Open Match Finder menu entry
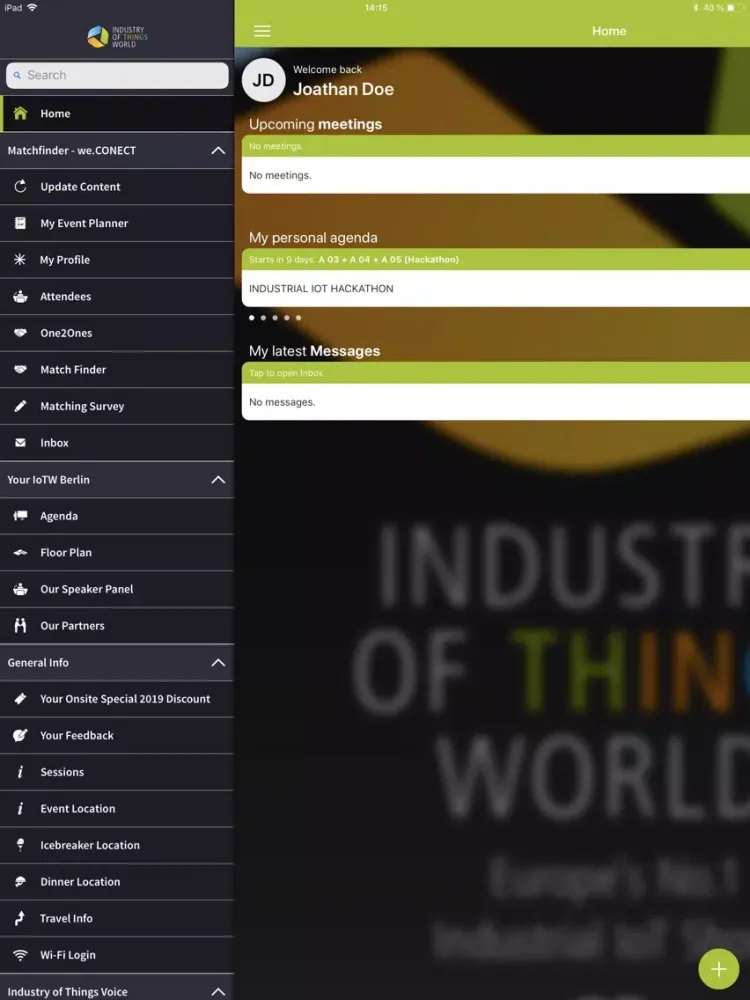The height and width of the screenshot is (1000, 750). 117,369
